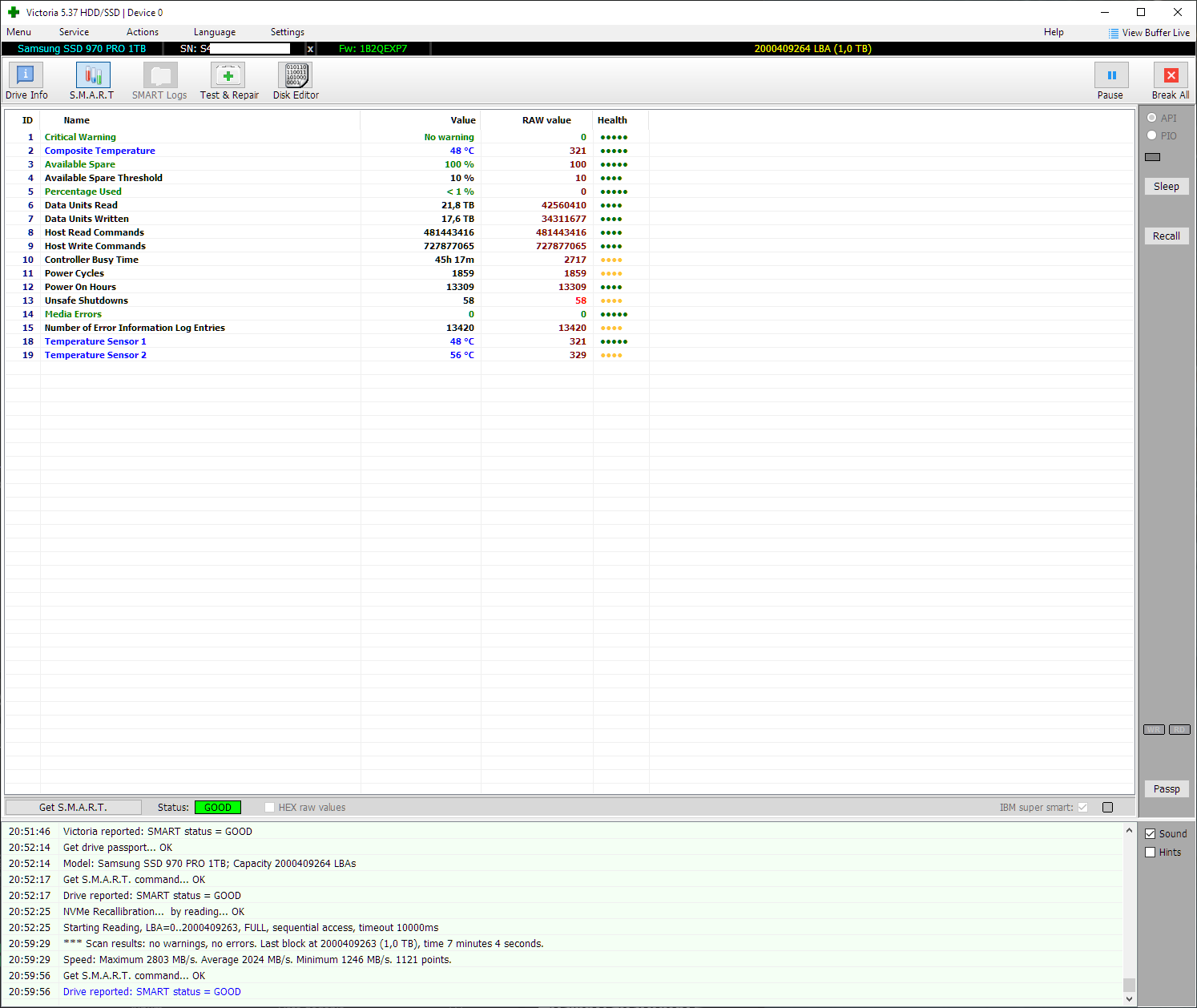This screenshot has height=1008, width=1197.
Task: Click the Break All red icon
Action: point(1171,75)
